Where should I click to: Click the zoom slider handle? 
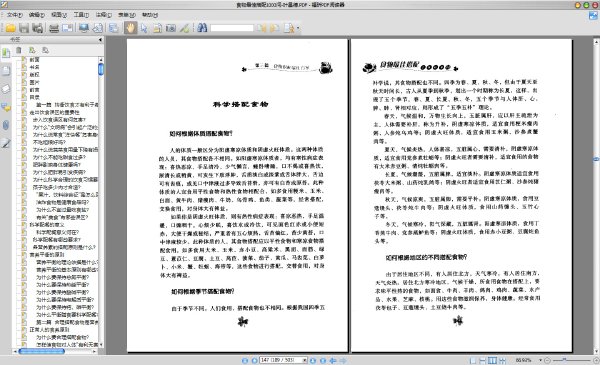pos(564,360)
